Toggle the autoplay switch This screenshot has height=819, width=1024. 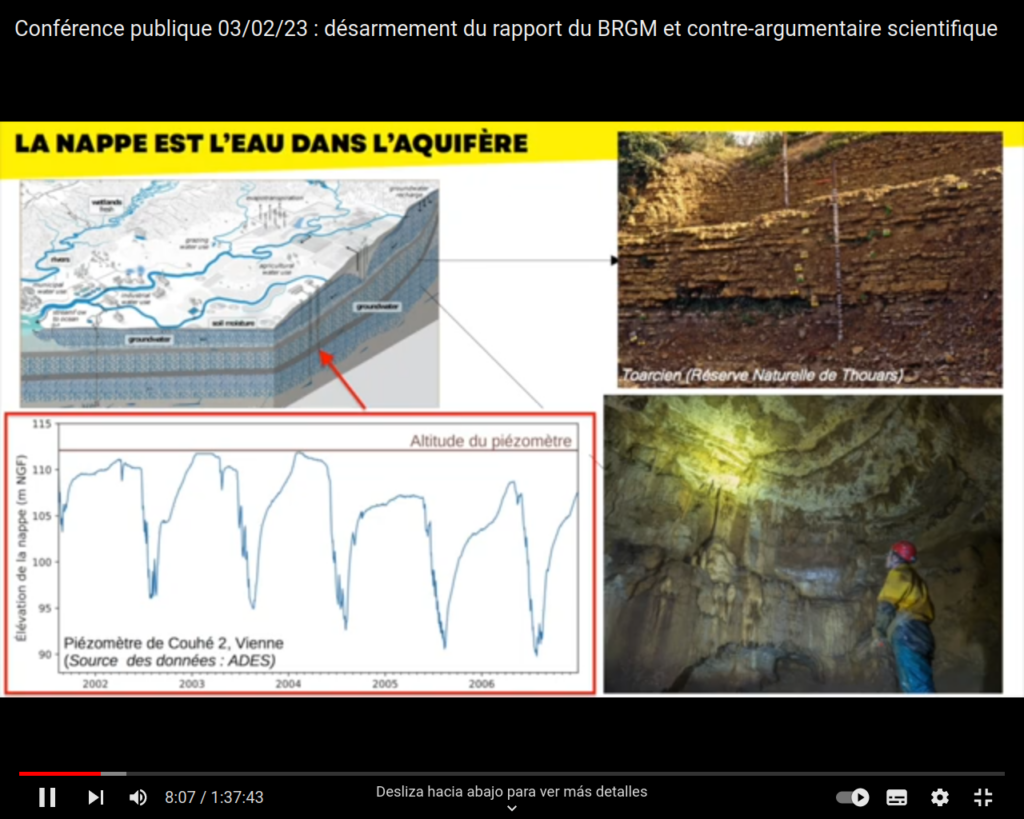tap(852, 797)
